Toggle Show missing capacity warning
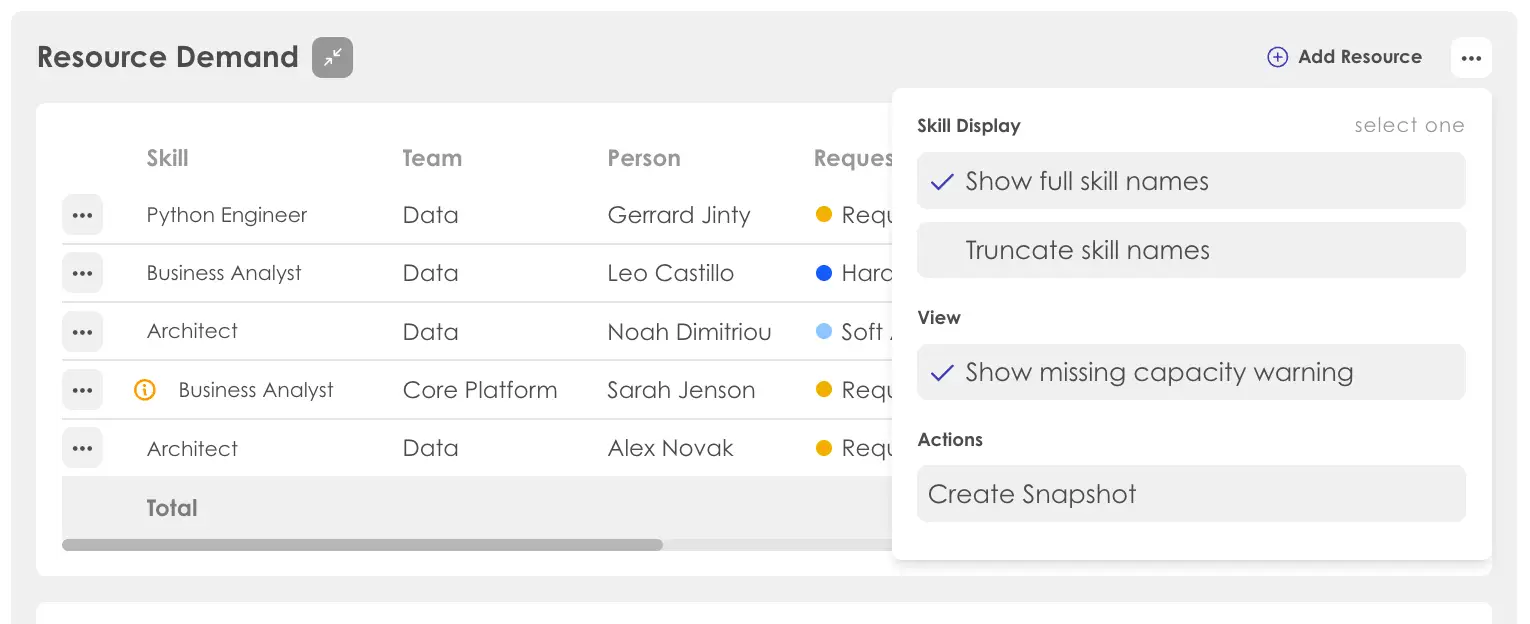This screenshot has height=624, width=1530. pos(1191,372)
